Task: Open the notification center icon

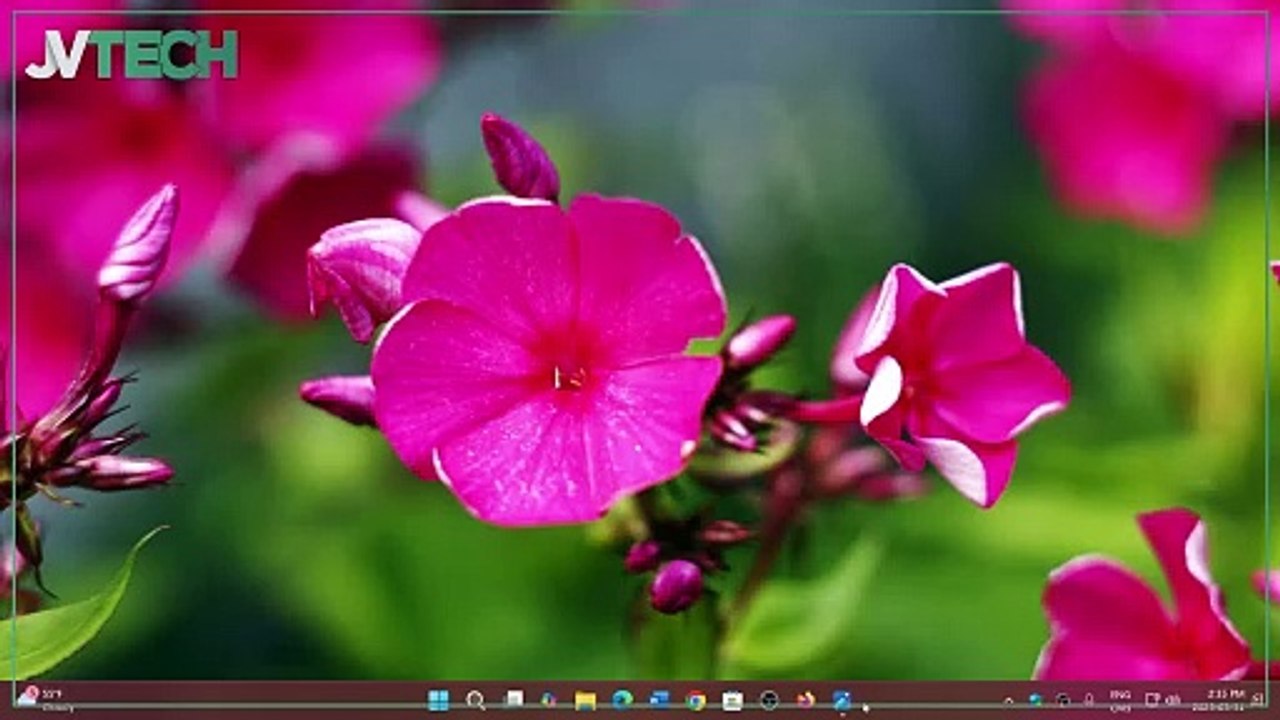Action: [x=1258, y=699]
